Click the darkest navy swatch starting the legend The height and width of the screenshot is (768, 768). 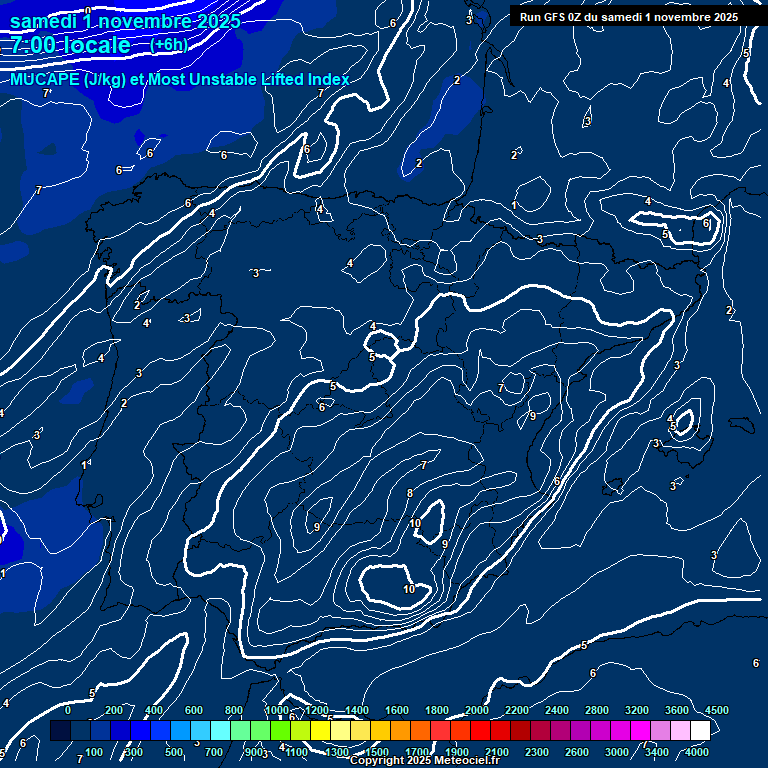pos(60,731)
